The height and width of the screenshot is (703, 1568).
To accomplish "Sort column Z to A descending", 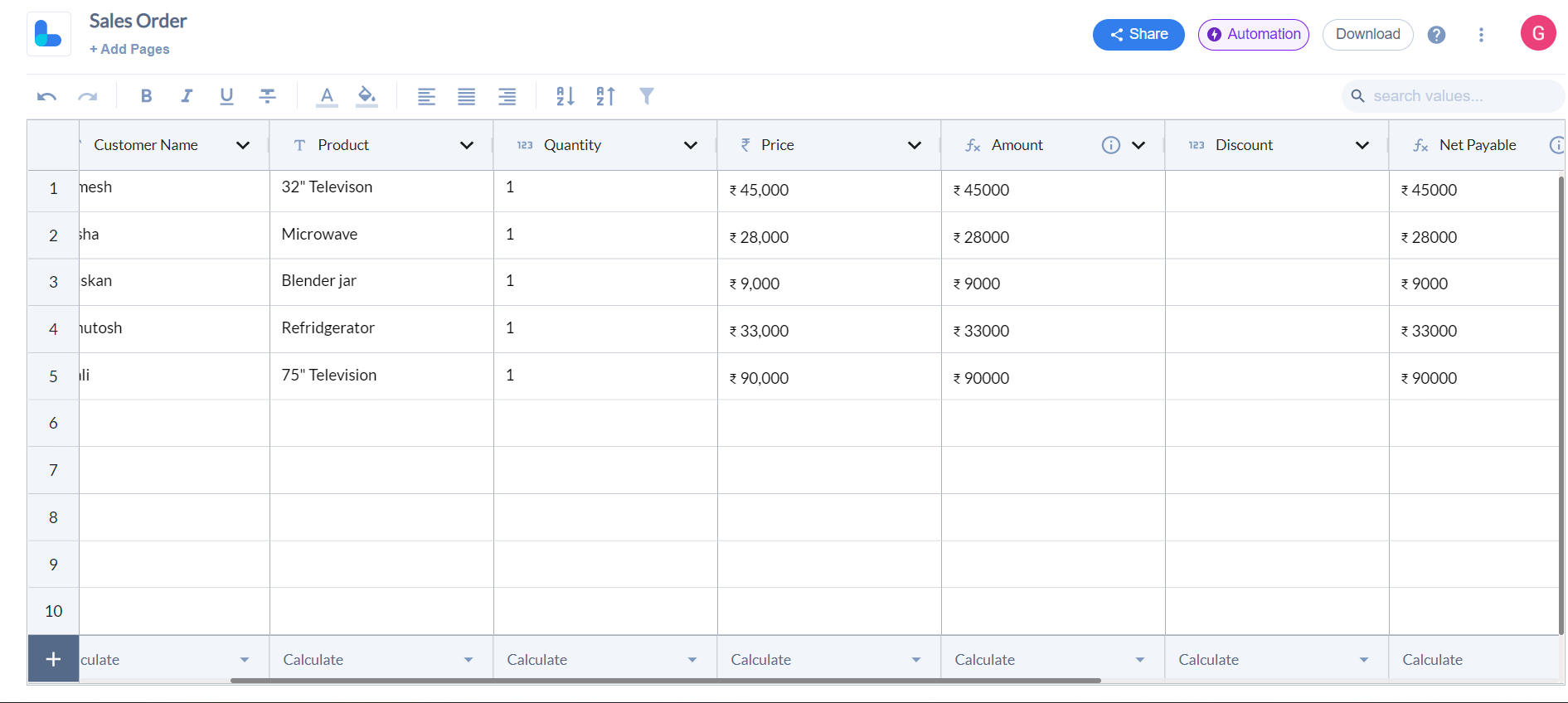I will [x=606, y=96].
